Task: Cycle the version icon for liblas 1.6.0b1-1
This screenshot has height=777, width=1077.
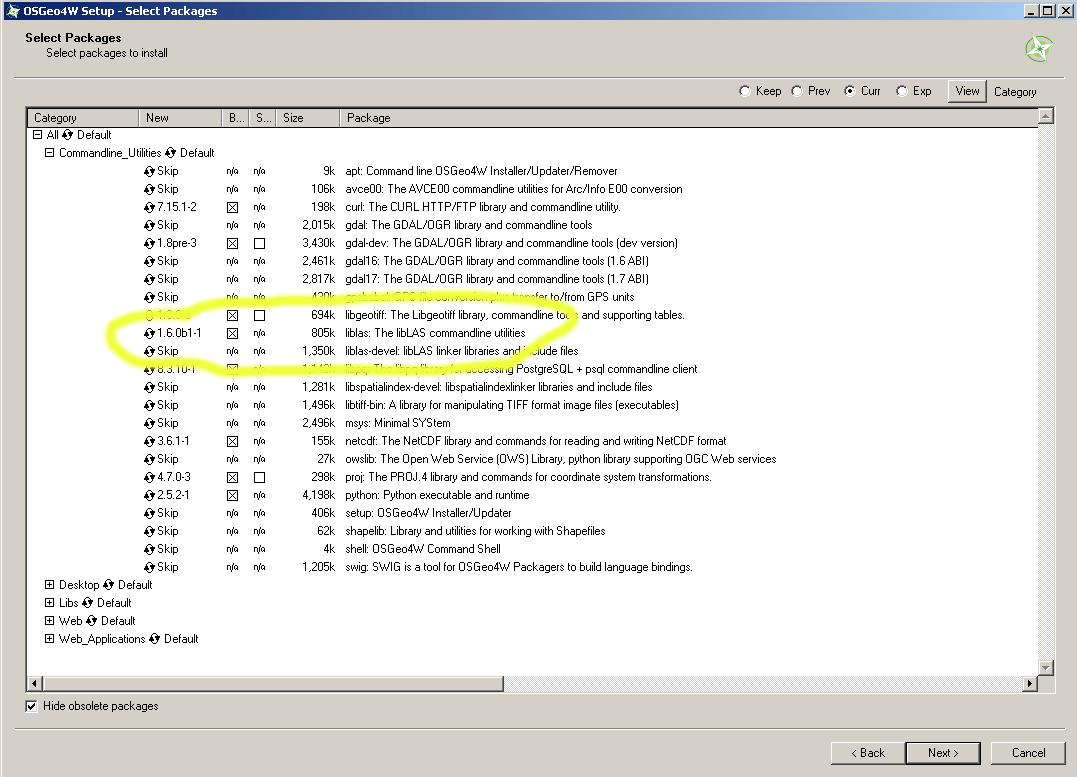Action: (149, 333)
